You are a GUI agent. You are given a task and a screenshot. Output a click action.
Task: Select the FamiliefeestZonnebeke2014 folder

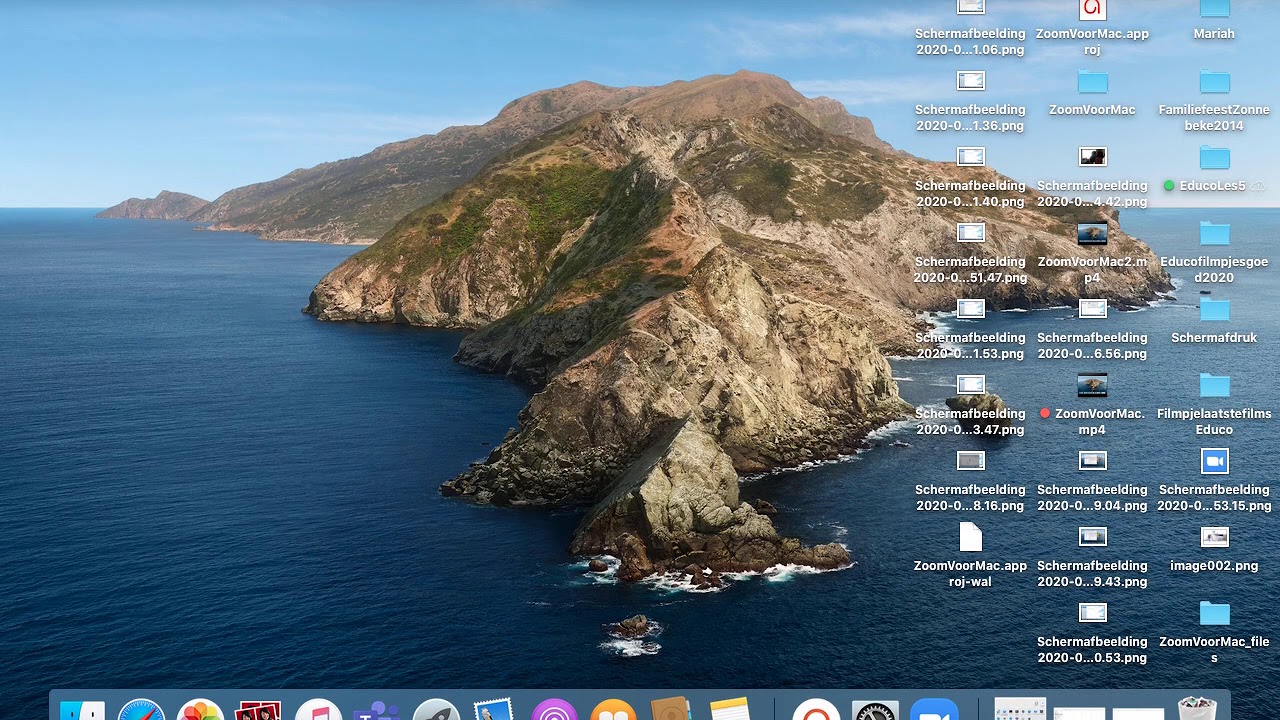click(x=1214, y=100)
